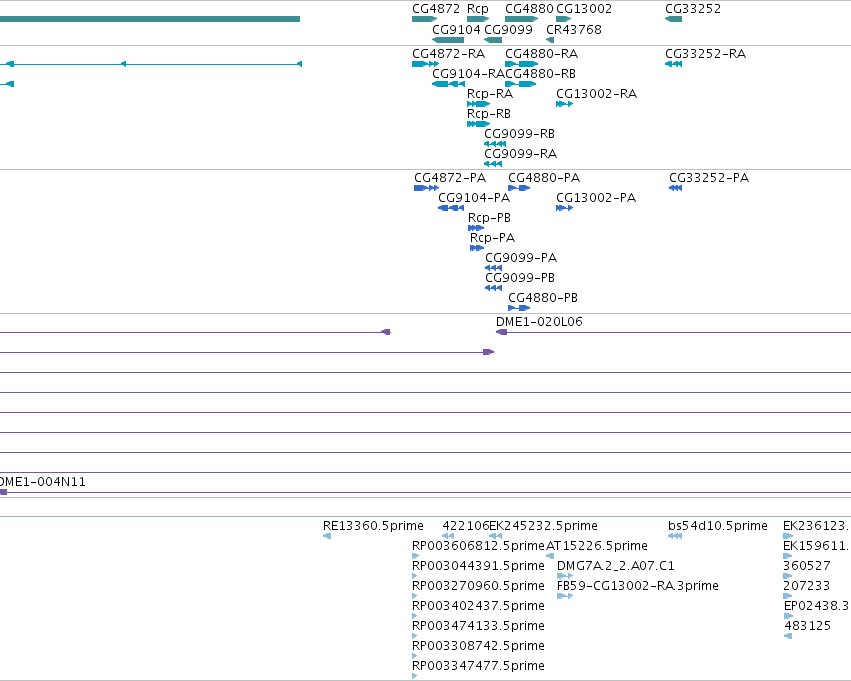The height and width of the screenshot is (681, 851).
Task: Select the CR43768 gene arrow glyph
Action: pos(550,40)
